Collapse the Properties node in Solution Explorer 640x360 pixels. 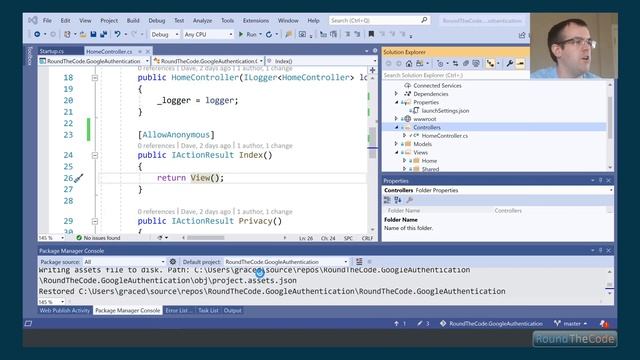point(396,102)
